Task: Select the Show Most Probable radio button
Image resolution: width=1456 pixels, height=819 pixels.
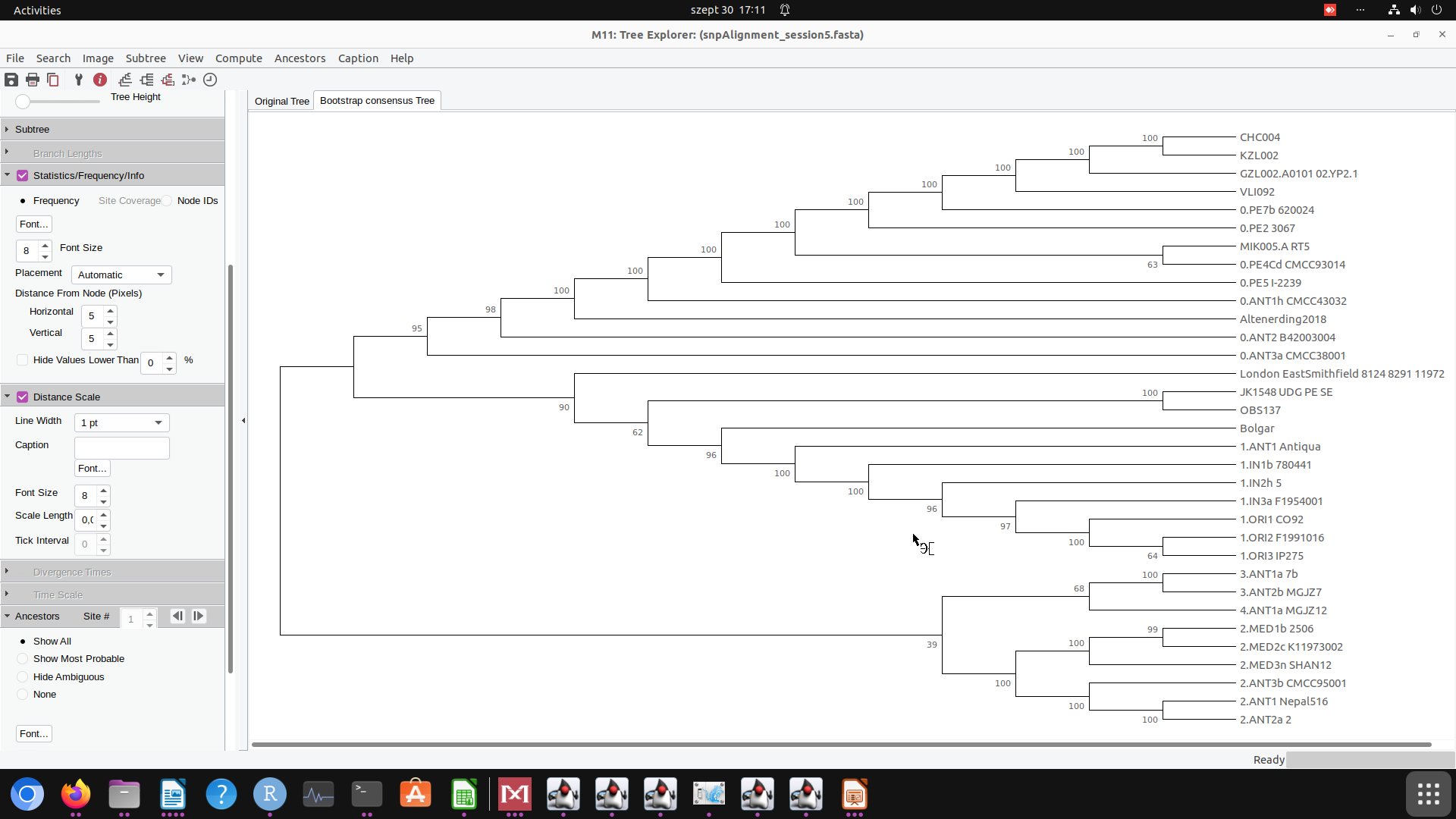Action: pyautogui.click(x=23, y=659)
